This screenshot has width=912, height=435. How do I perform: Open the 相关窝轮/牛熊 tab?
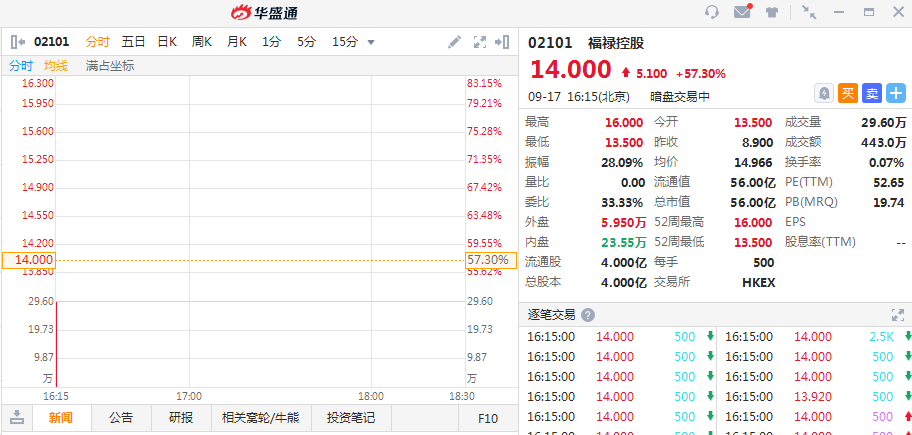click(x=261, y=418)
